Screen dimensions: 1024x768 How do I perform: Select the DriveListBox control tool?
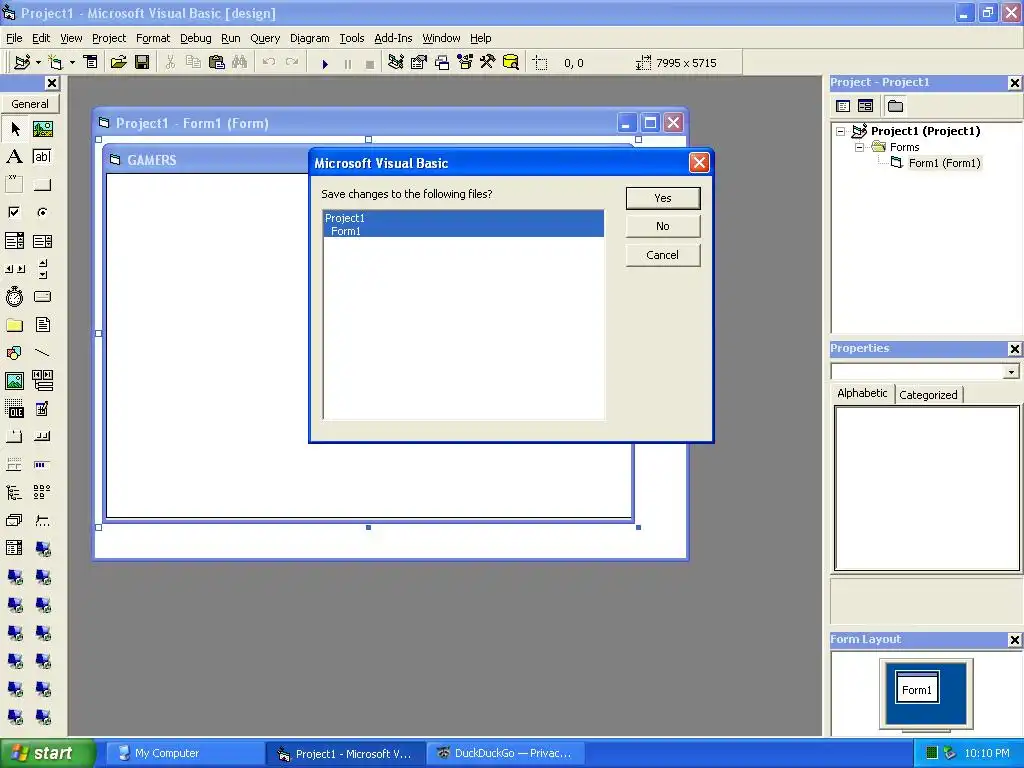42,296
